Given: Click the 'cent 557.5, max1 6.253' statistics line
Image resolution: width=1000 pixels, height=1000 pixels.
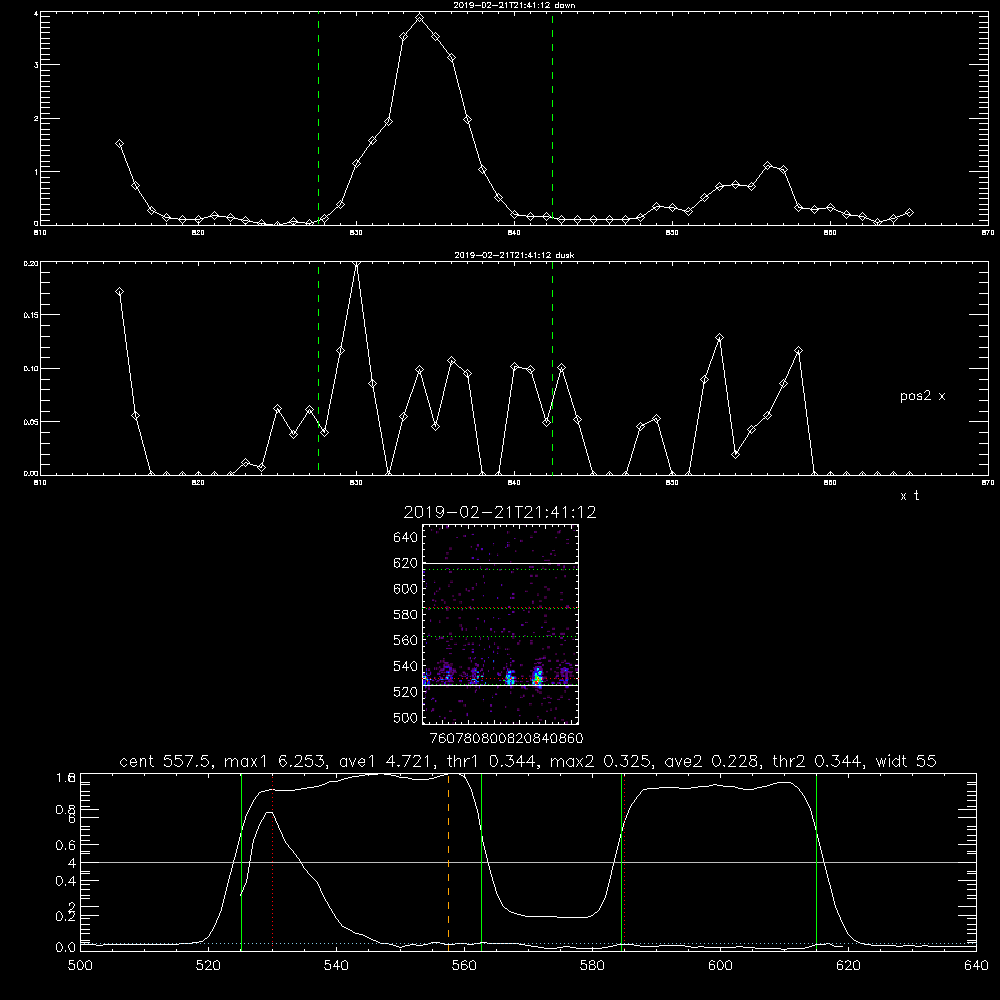Looking at the screenshot, I should (527, 761).
